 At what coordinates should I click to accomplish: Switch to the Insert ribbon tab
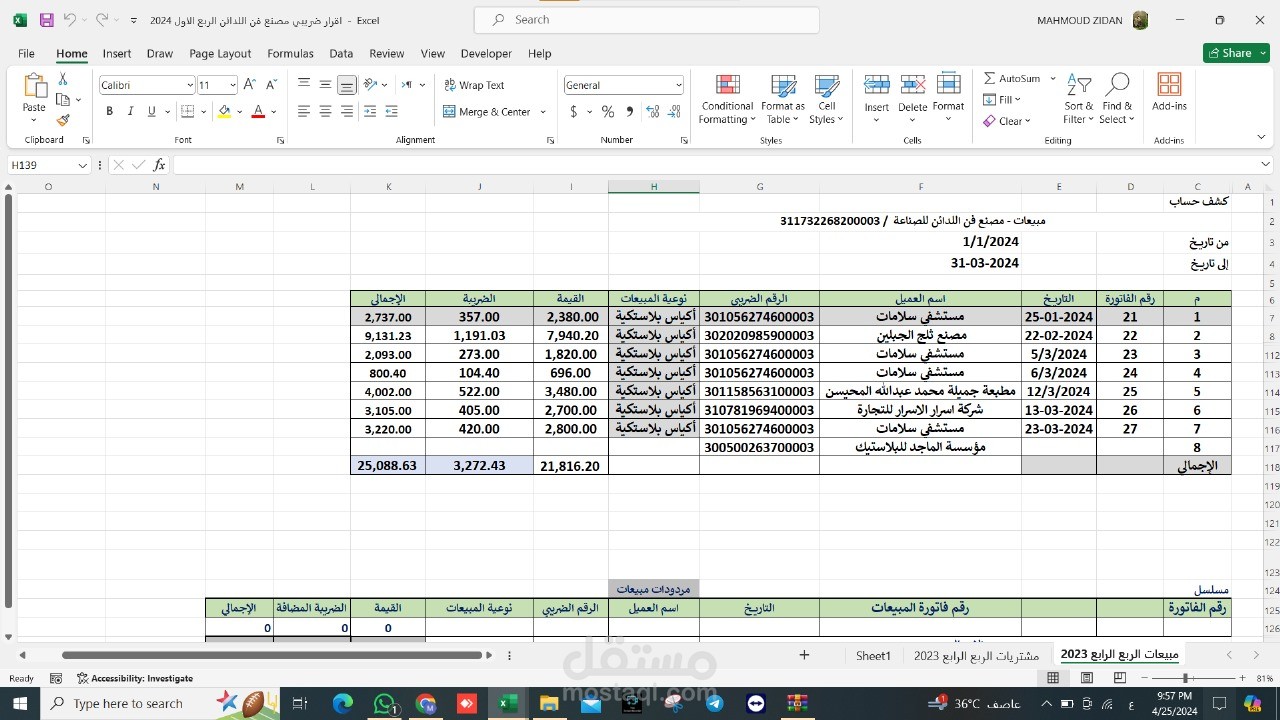tap(117, 54)
